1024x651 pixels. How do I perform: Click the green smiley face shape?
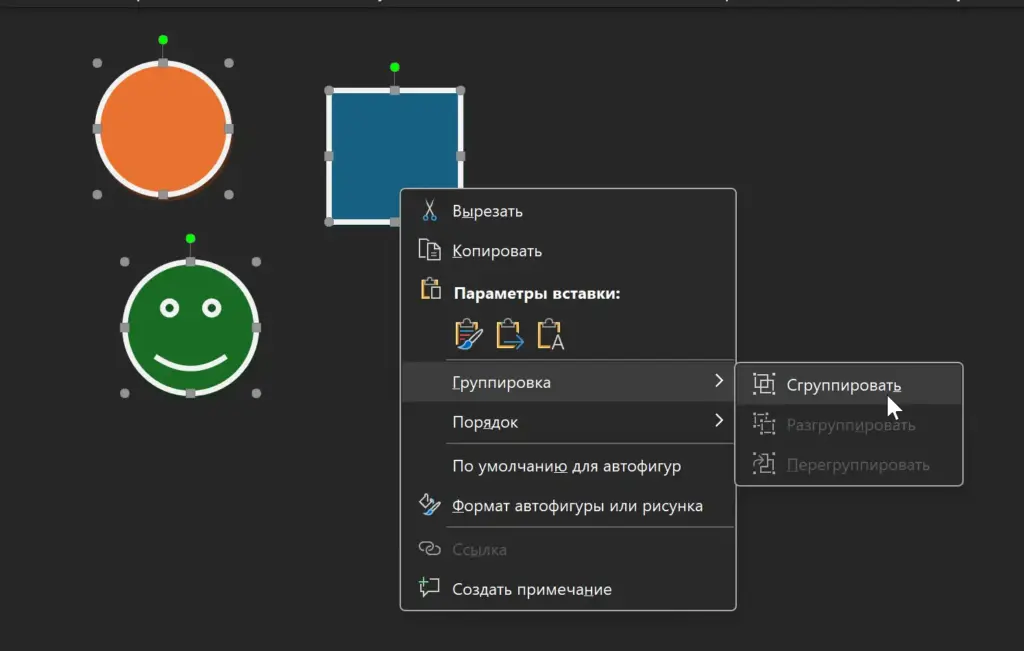pos(191,327)
